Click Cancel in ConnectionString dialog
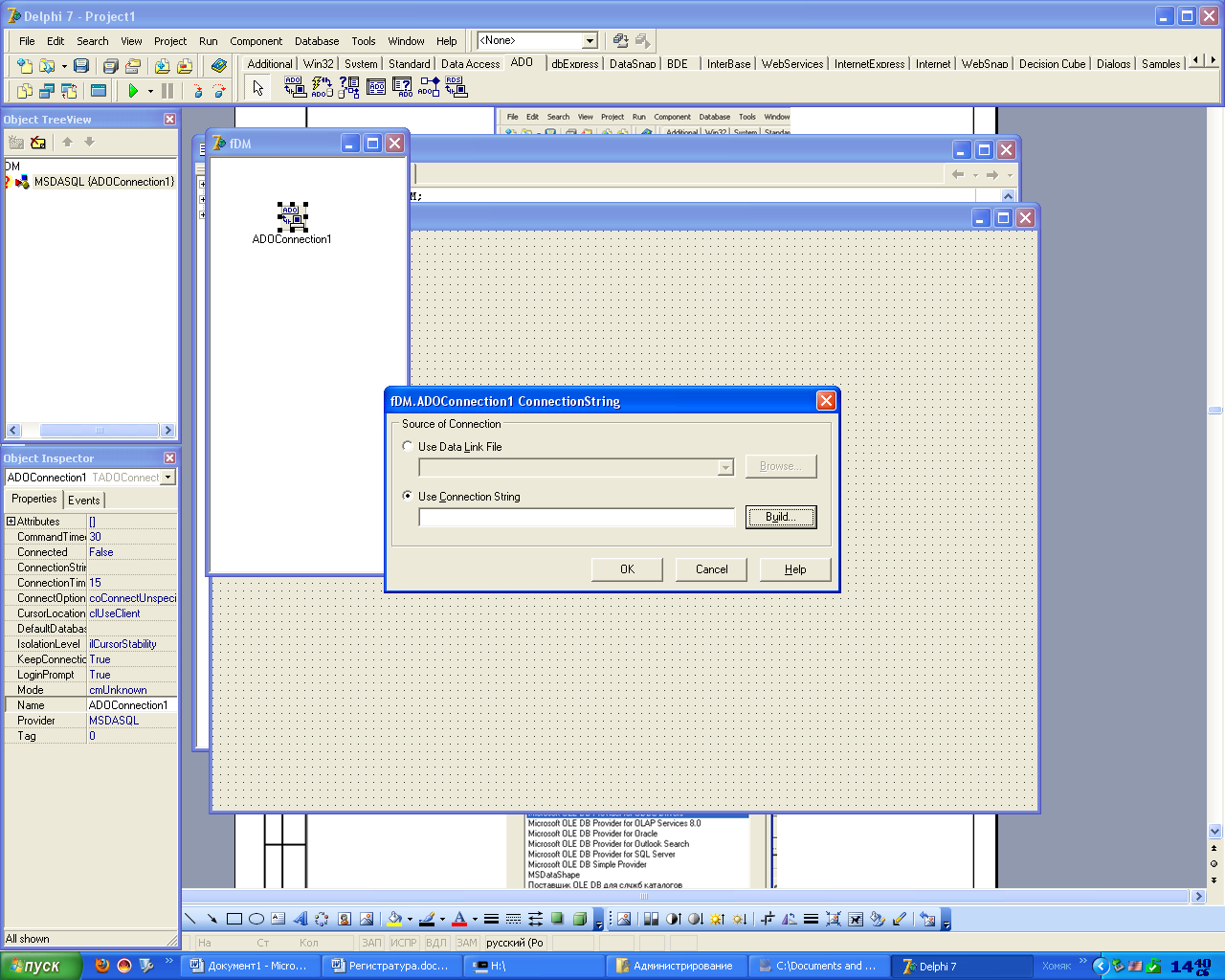This screenshot has width=1225, height=980. [x=711, y=569]
